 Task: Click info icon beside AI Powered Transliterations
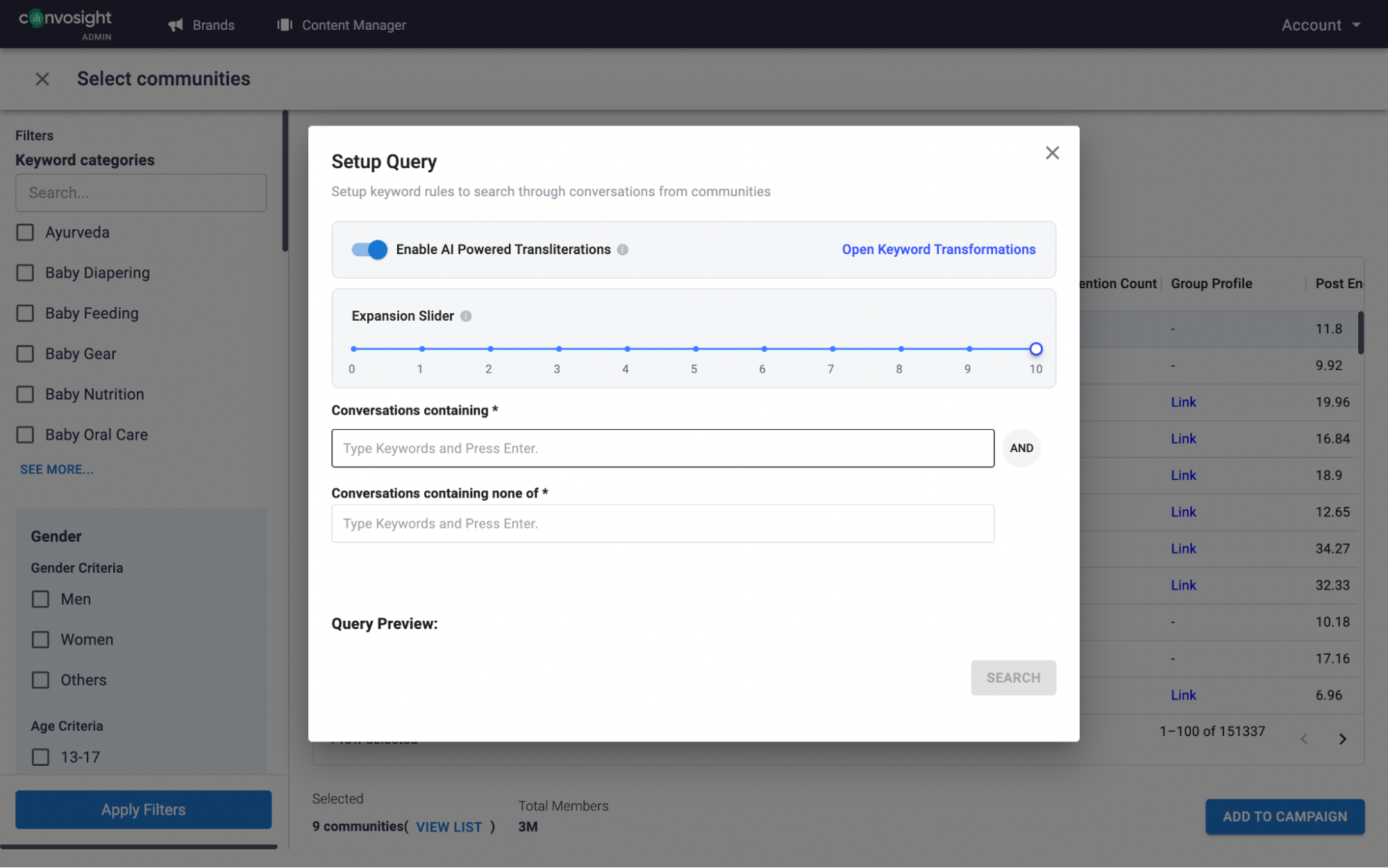[623, 250]
